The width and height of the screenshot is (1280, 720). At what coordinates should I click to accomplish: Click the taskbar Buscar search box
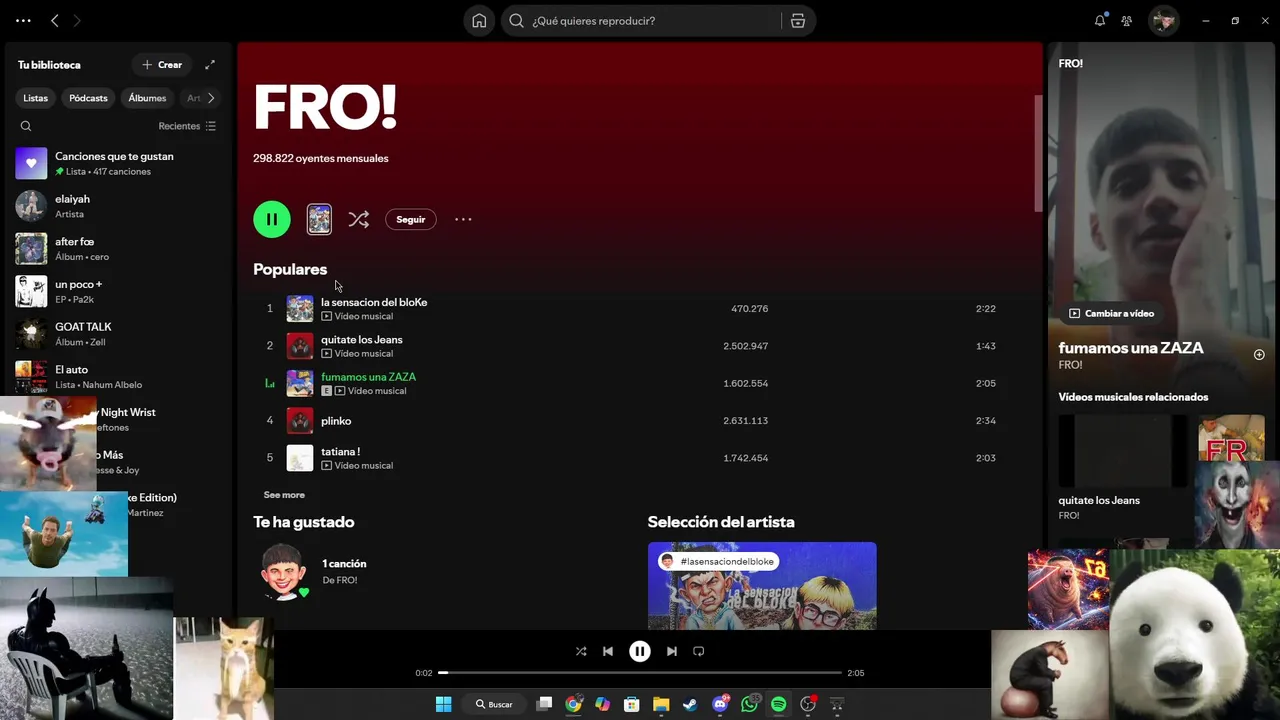click(x=495, y=704)
